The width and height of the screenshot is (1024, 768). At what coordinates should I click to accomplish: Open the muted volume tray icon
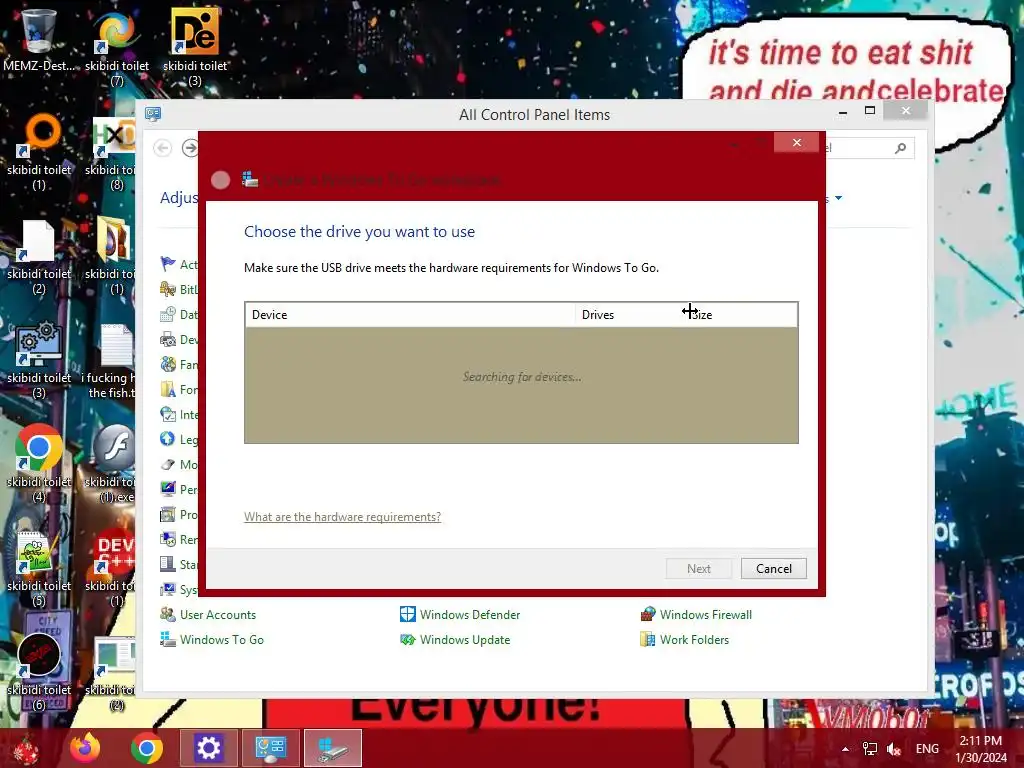(x=893, y=748)
